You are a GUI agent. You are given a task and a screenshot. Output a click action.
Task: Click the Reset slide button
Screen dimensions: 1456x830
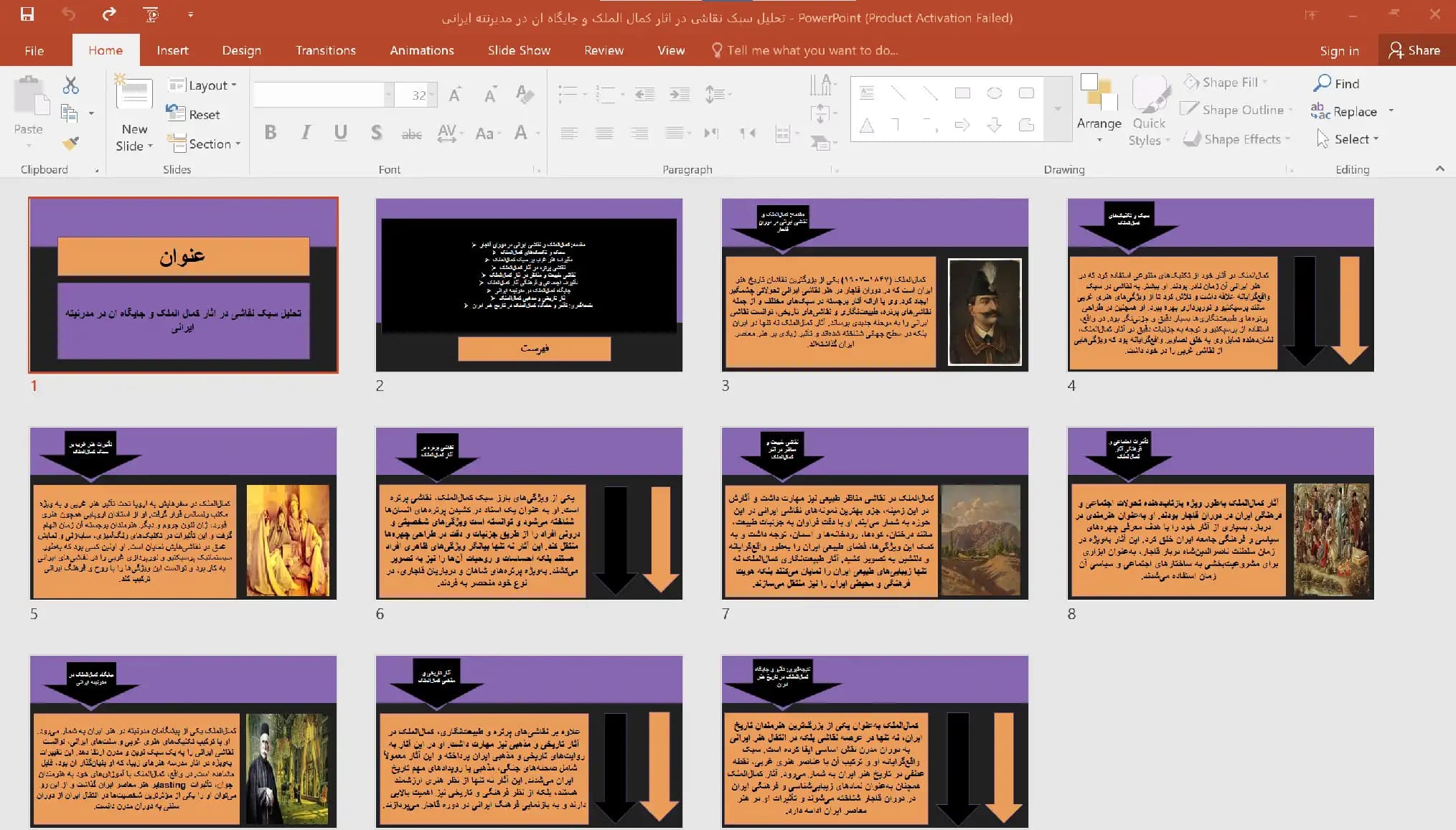[194, 114]
